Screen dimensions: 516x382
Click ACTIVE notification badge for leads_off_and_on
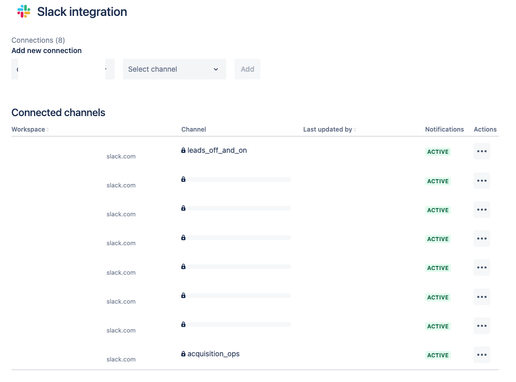pos(438,152)
